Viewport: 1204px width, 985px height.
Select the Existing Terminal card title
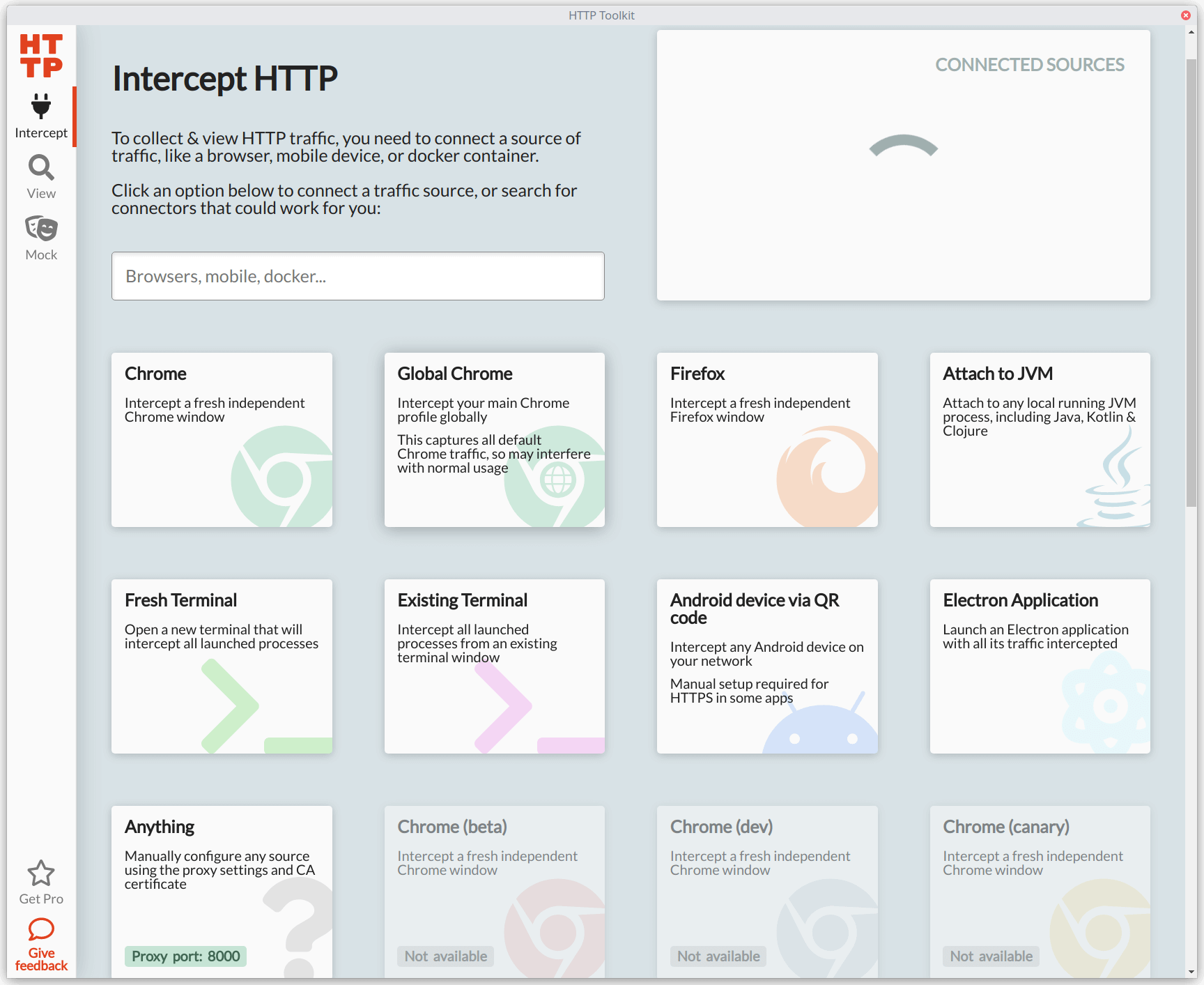click(463, 600)
